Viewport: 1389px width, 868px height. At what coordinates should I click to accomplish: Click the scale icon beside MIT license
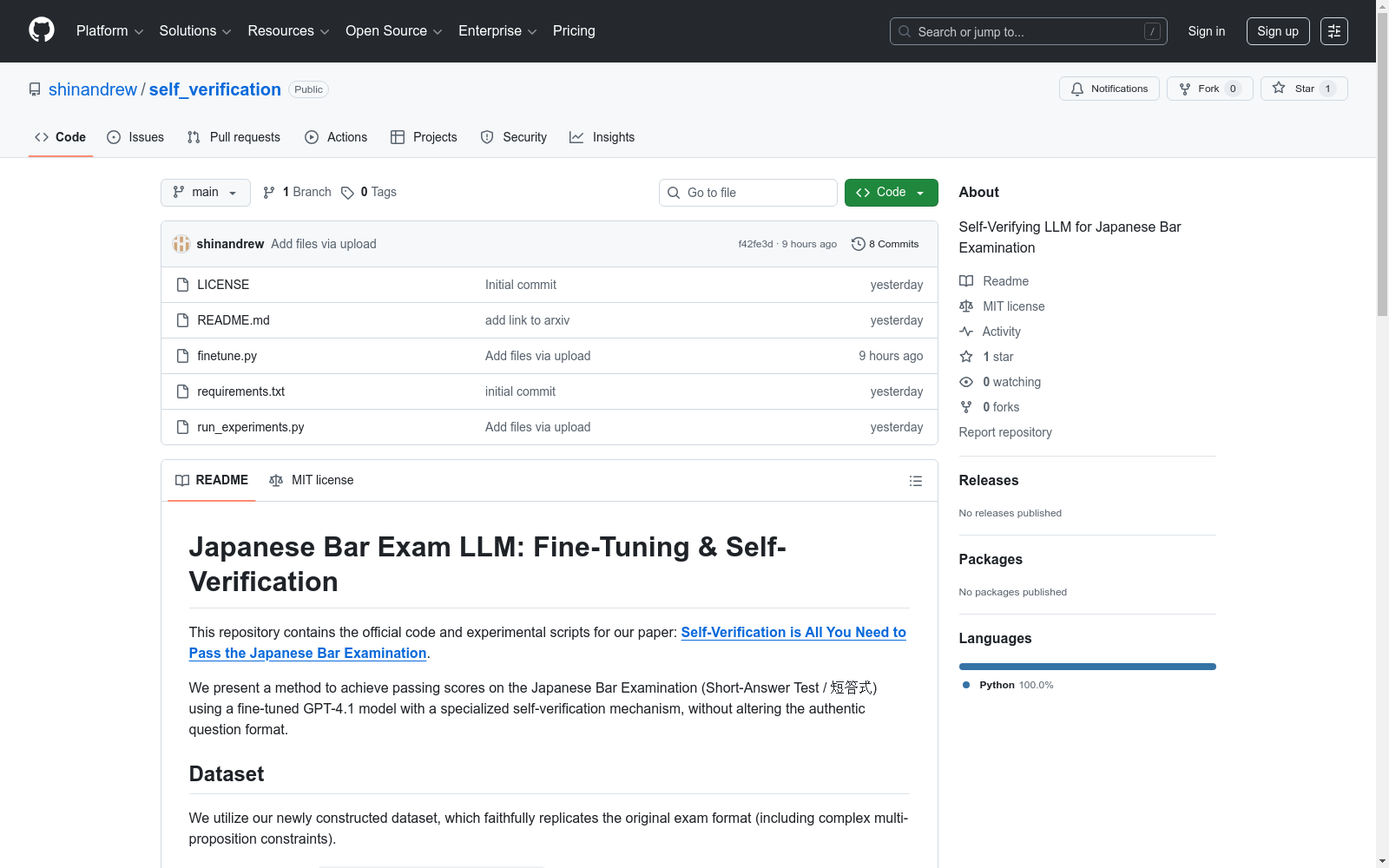tap(966, 306)
